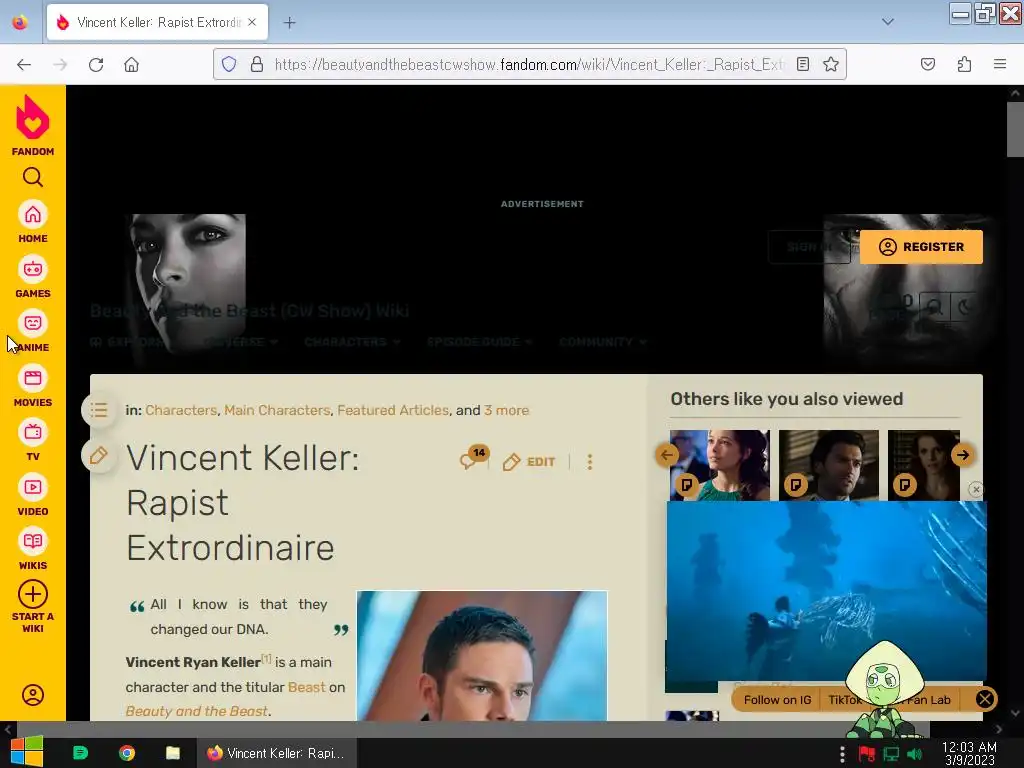Open the GAMES section
Image resolution: width=1024 pixels, height=768 pixels.
coord(33,277)
